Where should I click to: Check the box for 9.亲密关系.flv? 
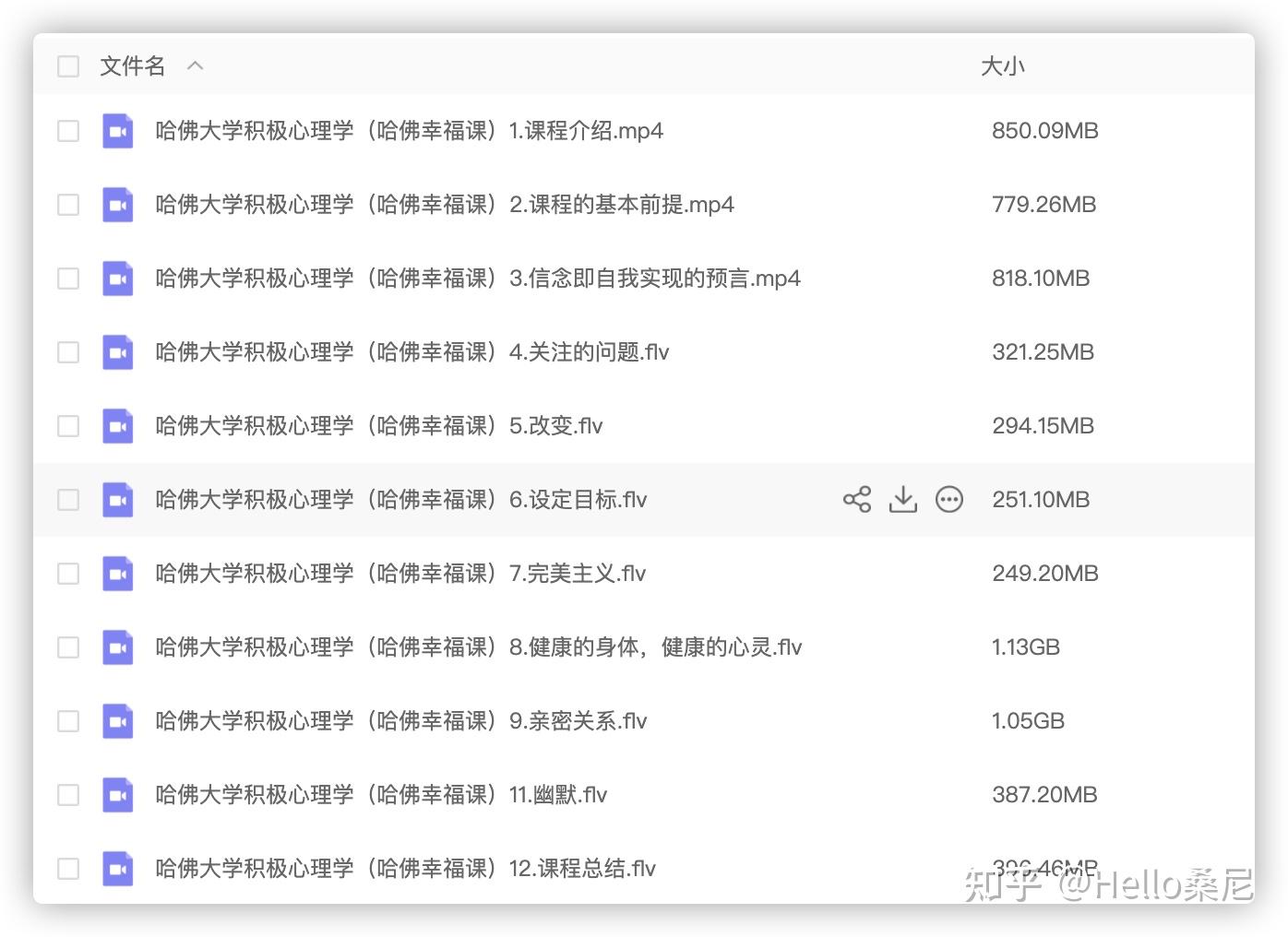point(68,721)
